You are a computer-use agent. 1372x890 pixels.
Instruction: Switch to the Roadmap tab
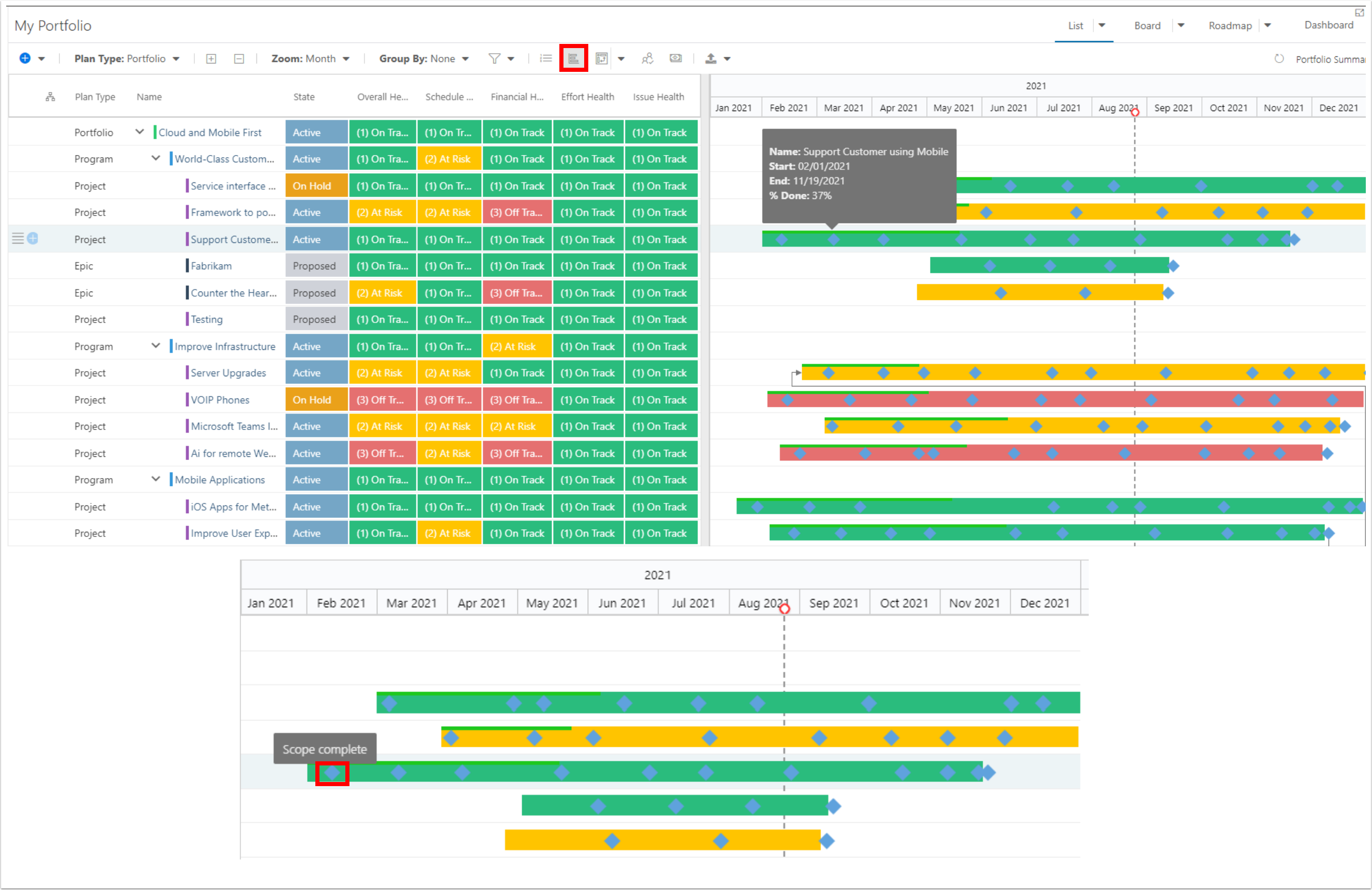coord(1230,25)
